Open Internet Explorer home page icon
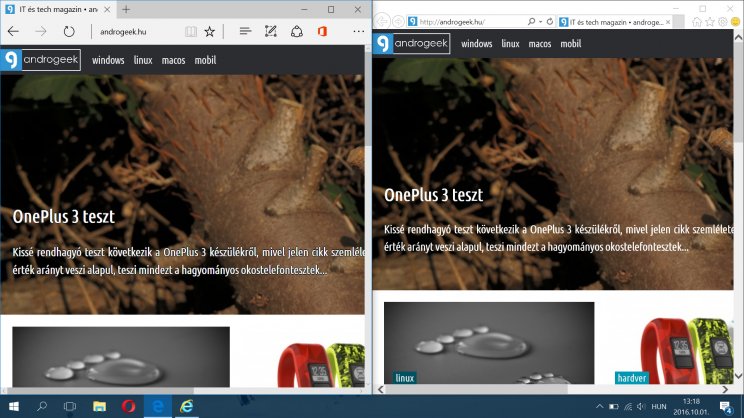This screenshot has width=744, height=418. tap(697, 22)
